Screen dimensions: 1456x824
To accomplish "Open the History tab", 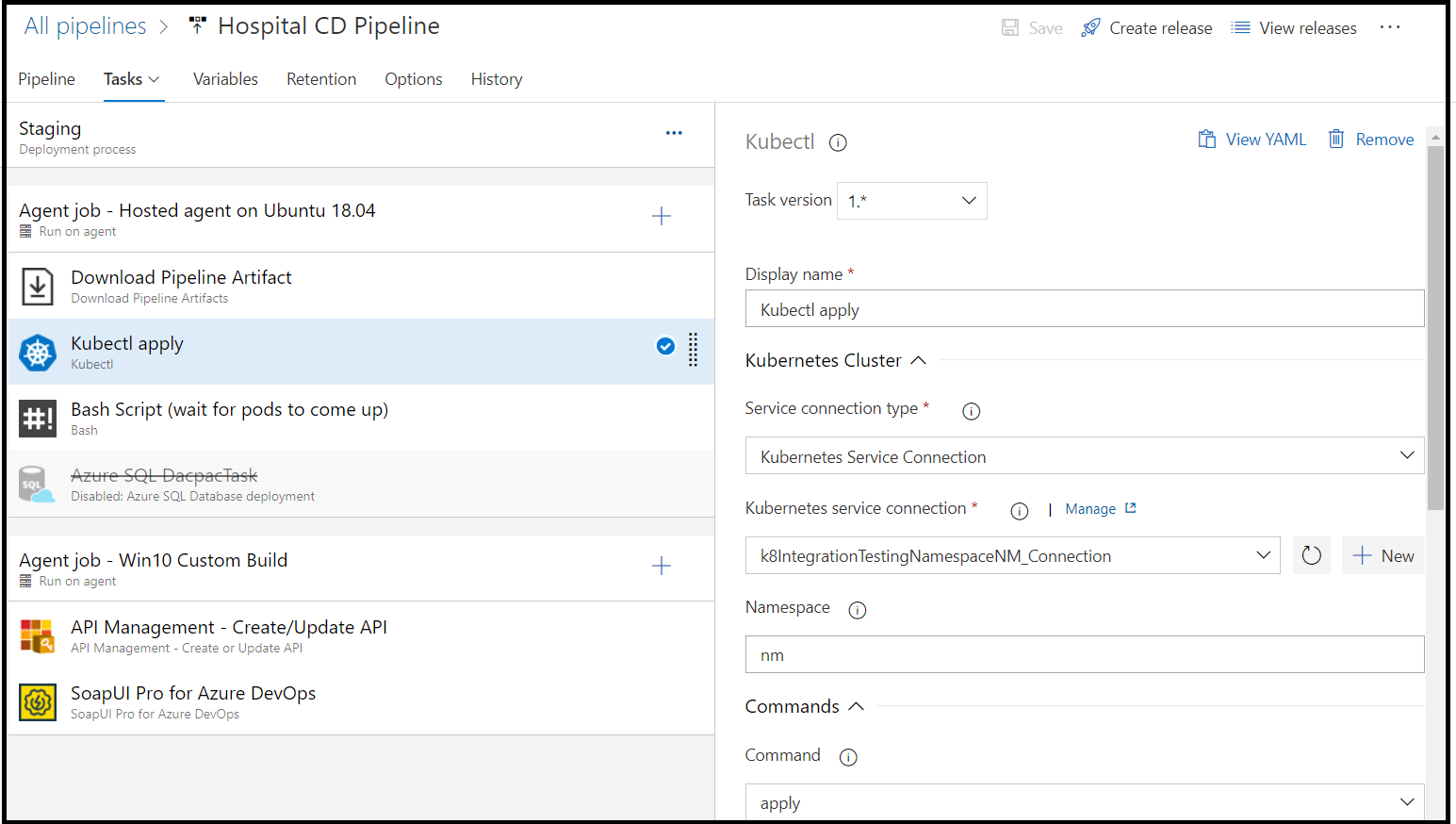I will [497, 79].
